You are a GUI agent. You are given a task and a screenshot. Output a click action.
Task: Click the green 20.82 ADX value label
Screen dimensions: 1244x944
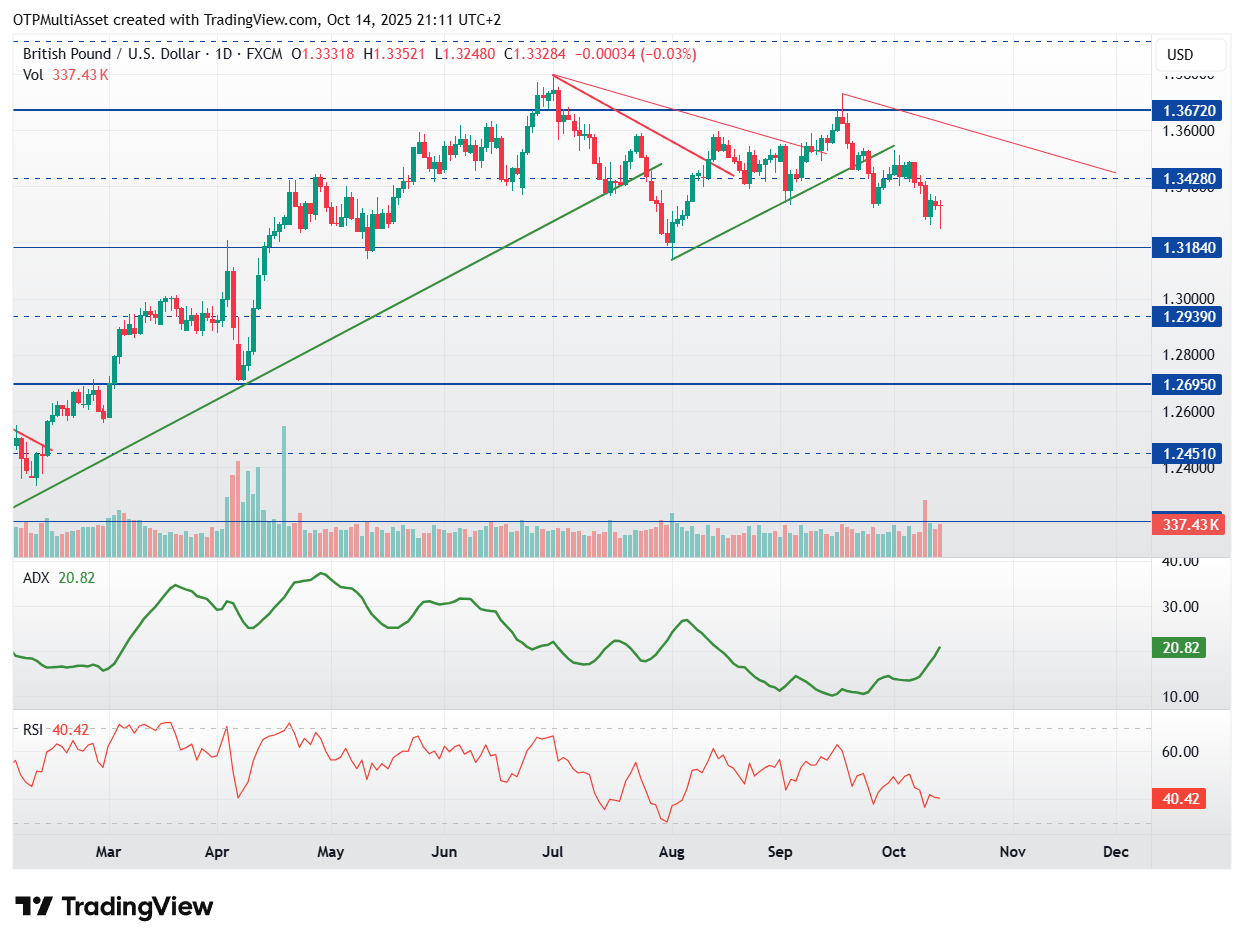(x=1179, y=648)
